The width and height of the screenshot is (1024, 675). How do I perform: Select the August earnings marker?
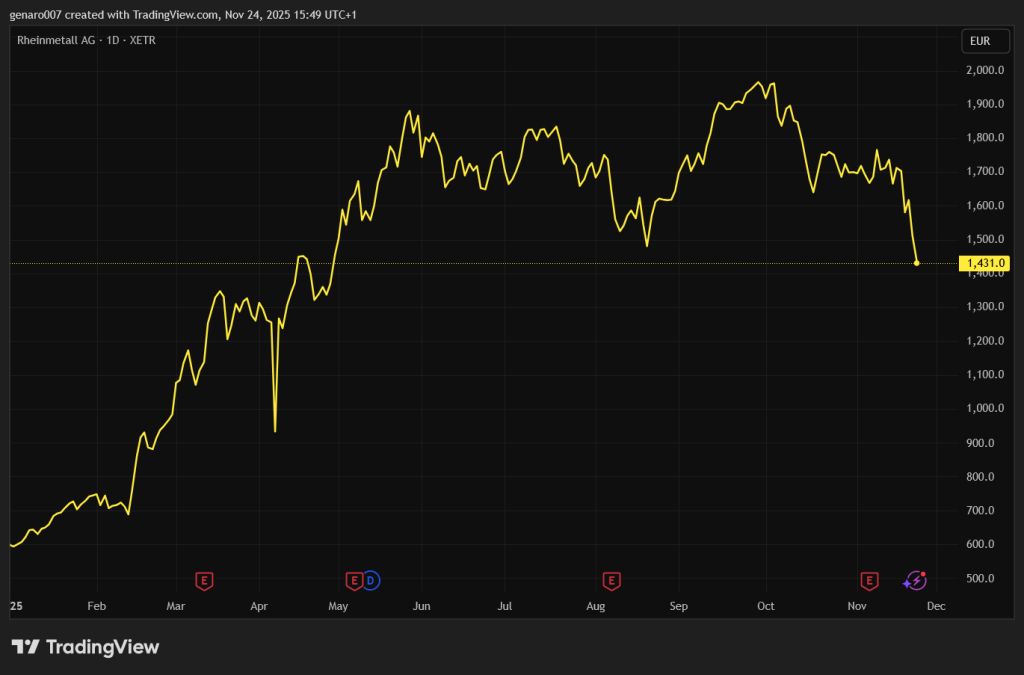click(611, 580)
